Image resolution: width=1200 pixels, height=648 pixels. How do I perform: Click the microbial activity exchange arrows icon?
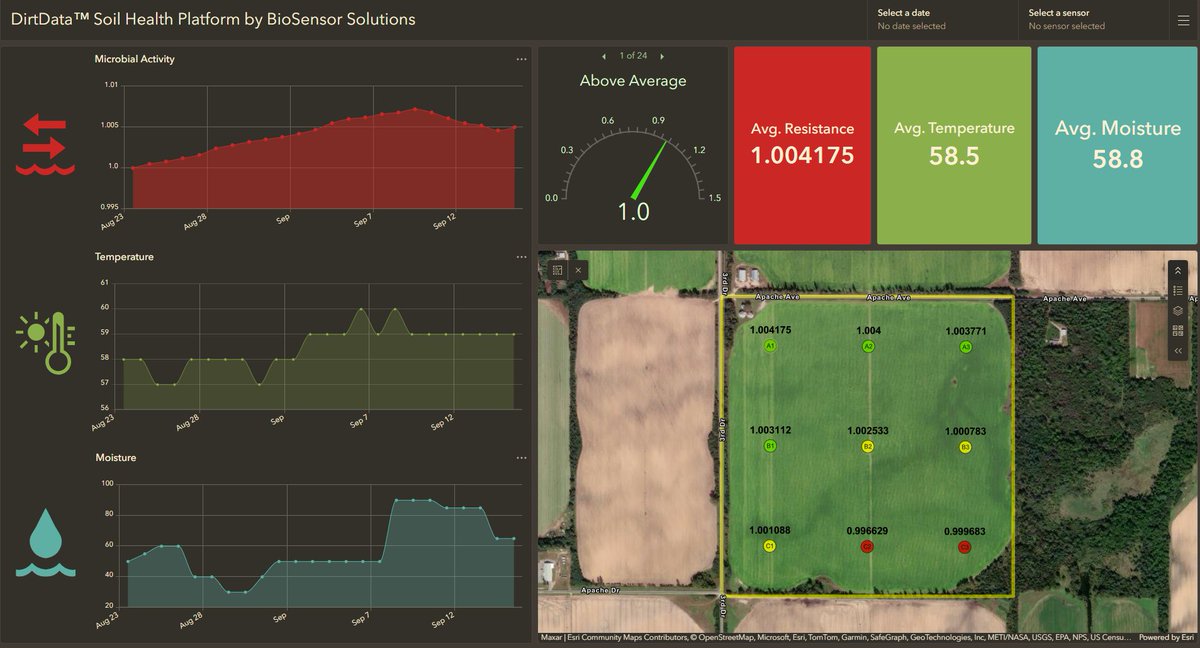[x=45, y=145]
